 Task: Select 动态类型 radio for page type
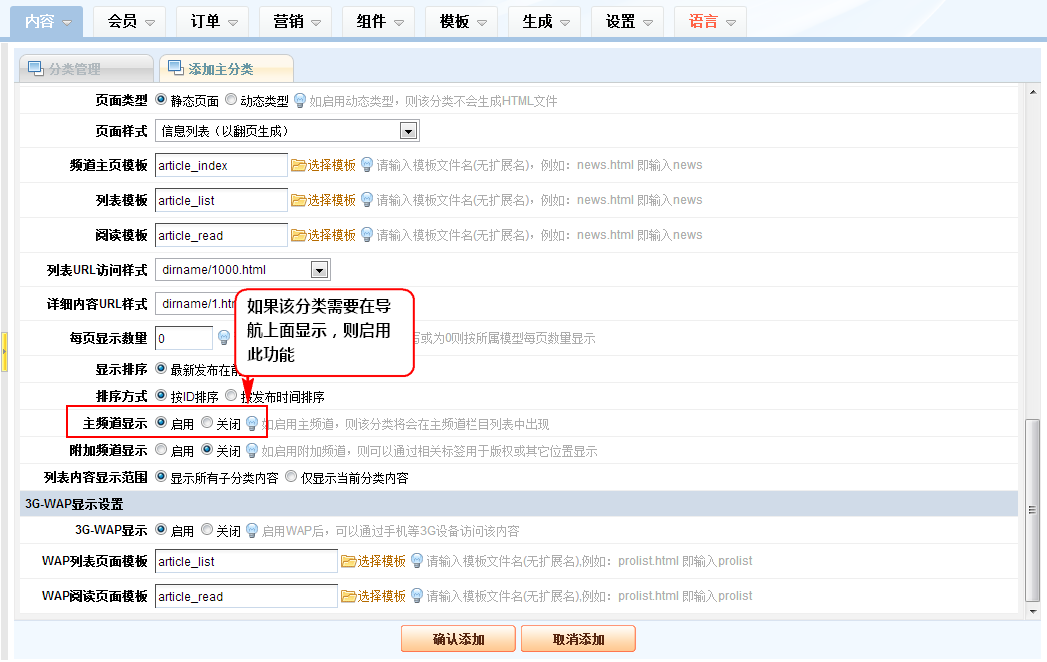[x=231, y=100]
